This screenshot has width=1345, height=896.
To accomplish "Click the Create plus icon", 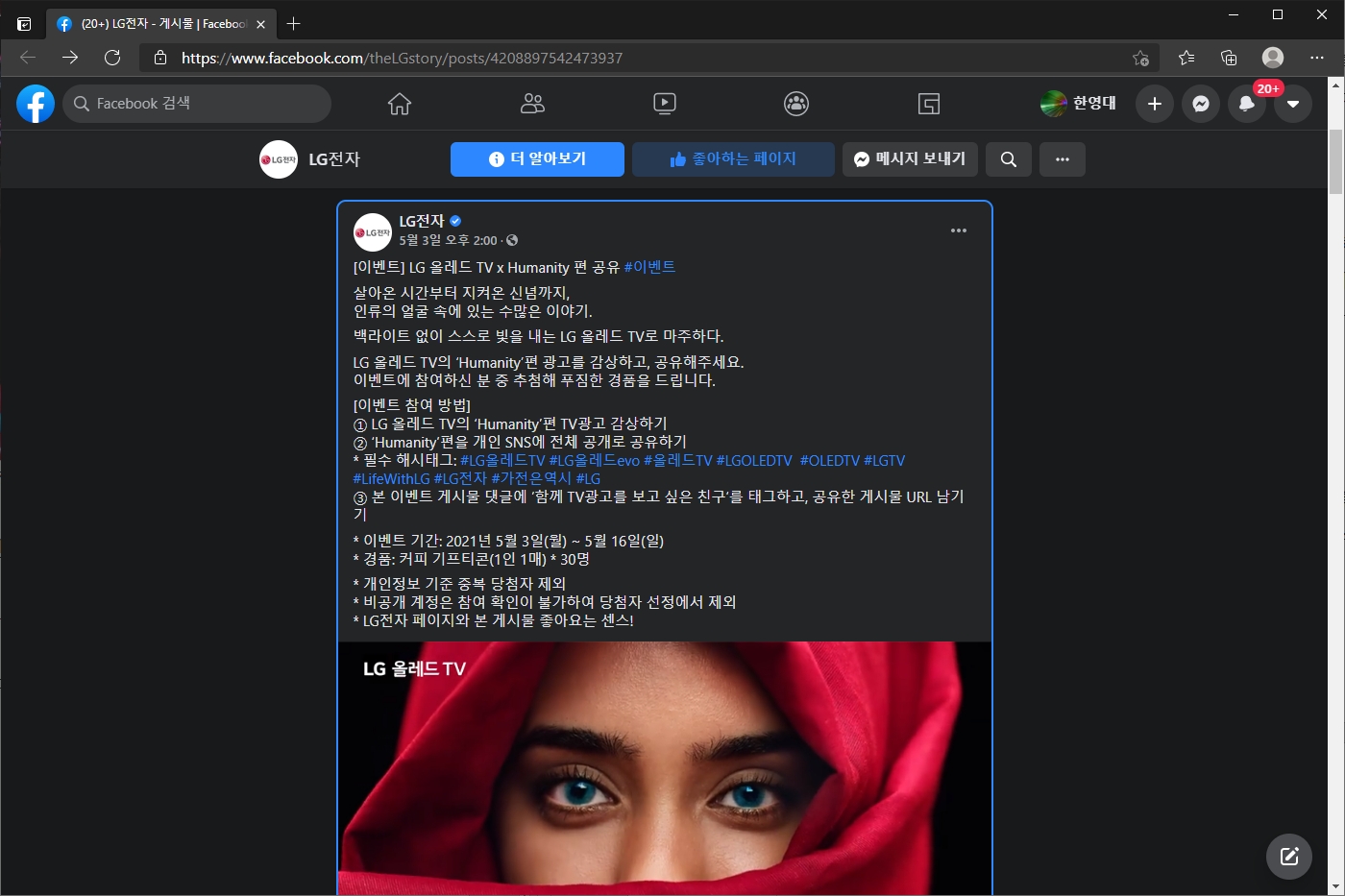I will (x=1155, y=104).
